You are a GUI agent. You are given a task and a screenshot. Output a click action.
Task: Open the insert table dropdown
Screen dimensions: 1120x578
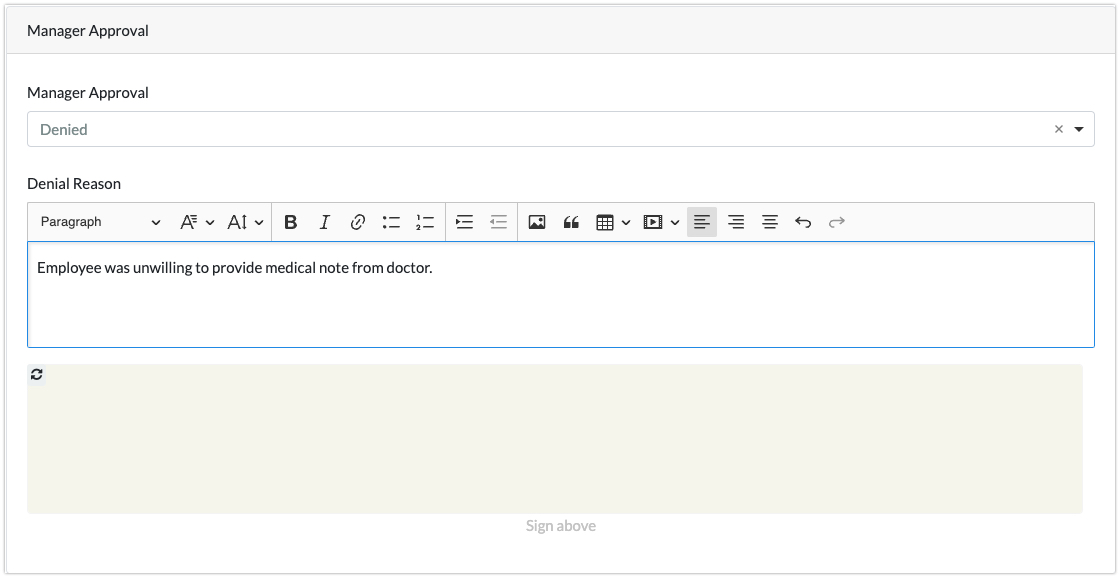click(612, 222)
